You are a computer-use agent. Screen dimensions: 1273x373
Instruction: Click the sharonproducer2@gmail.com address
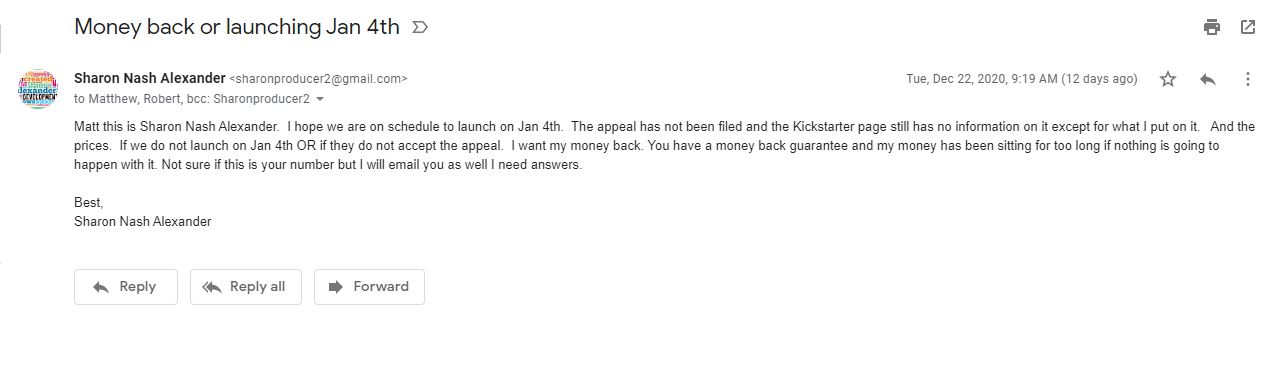tap(319, 79)
